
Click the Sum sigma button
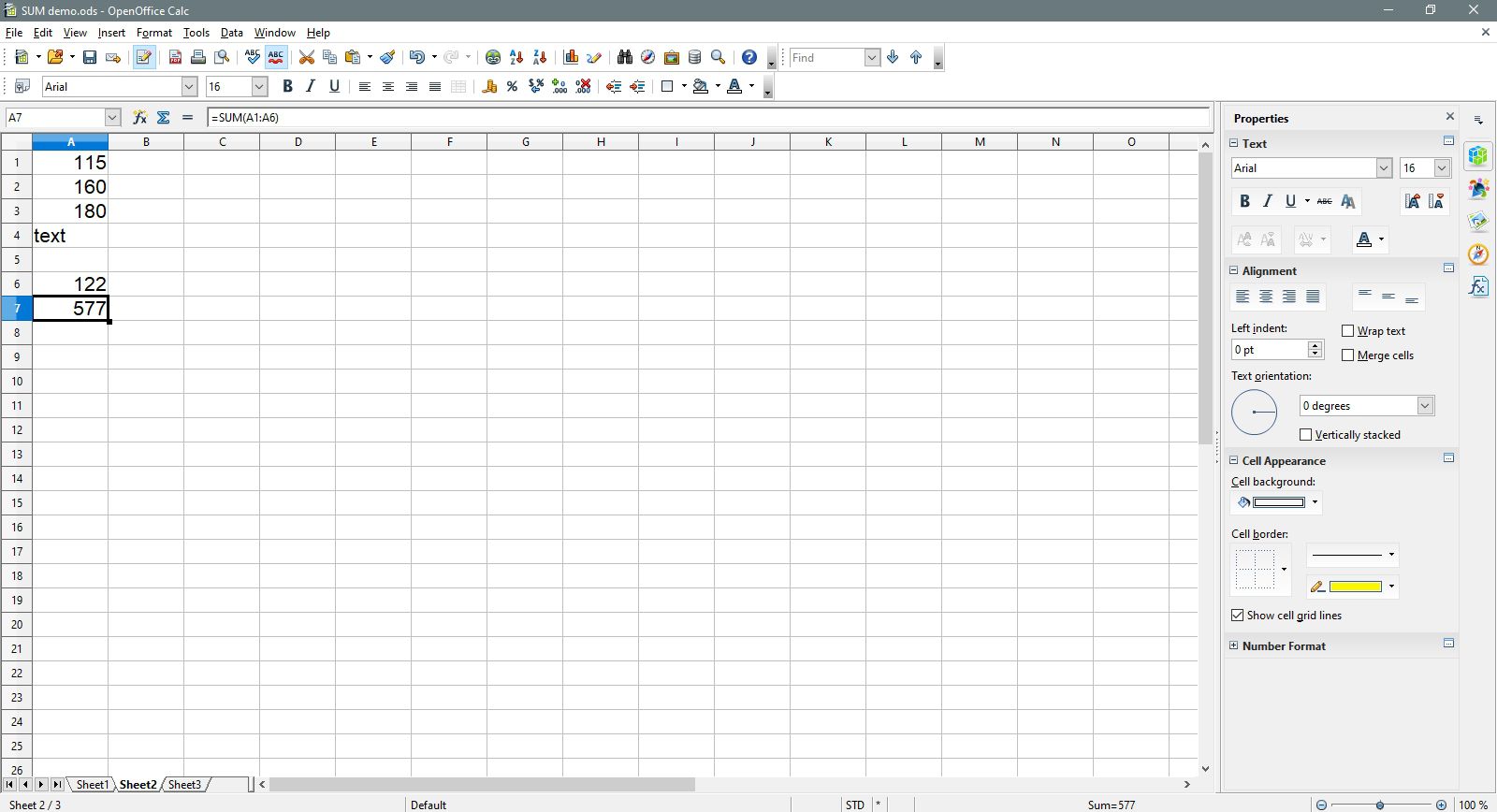pos(164,118)
